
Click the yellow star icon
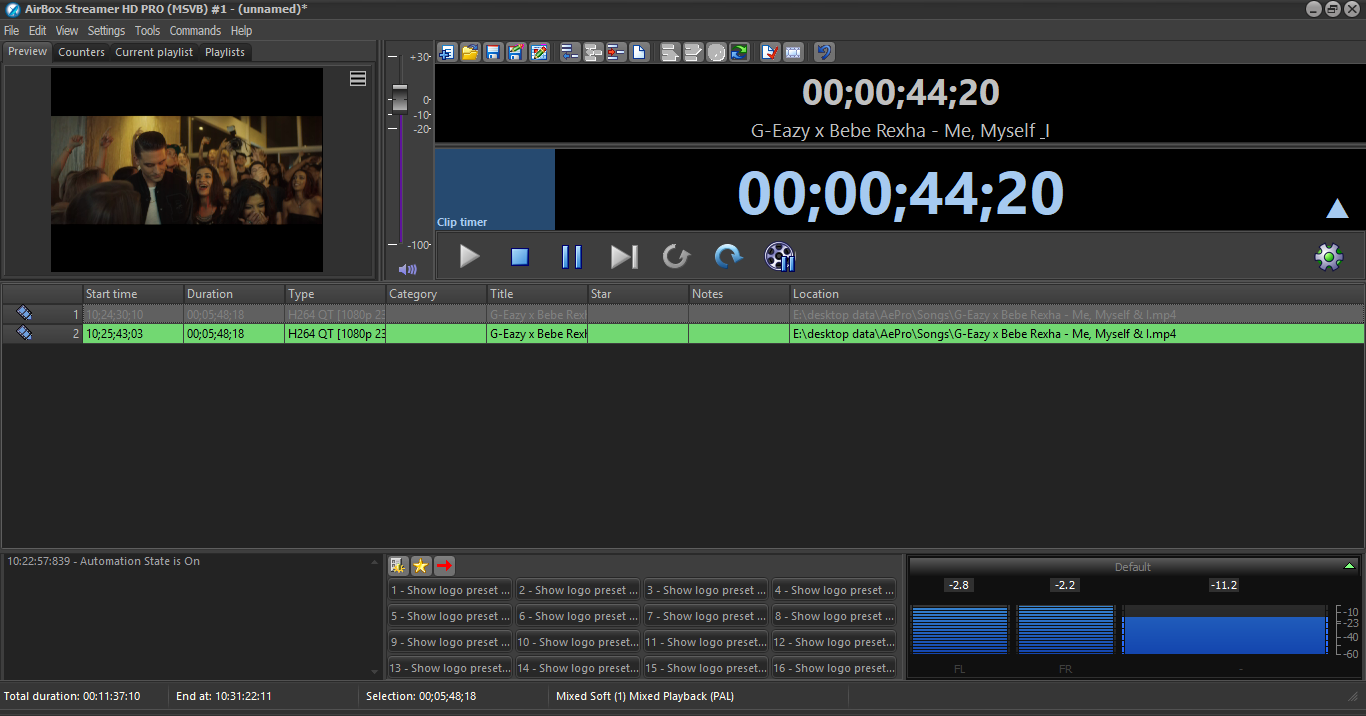421,566
